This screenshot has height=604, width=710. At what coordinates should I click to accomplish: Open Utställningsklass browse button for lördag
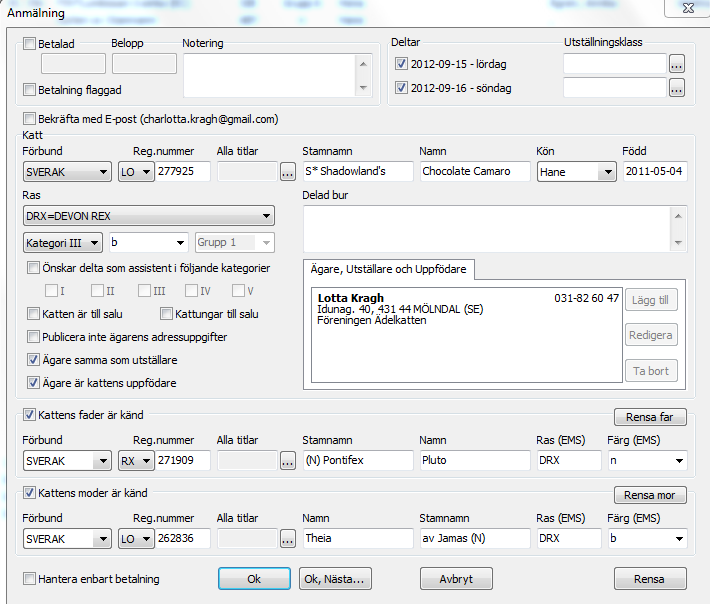[x=676, y=64]
